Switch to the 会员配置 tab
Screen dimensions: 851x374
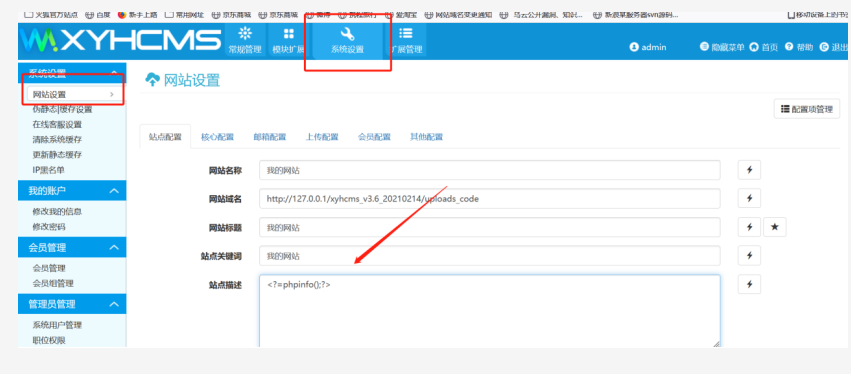tap(374, 137)
